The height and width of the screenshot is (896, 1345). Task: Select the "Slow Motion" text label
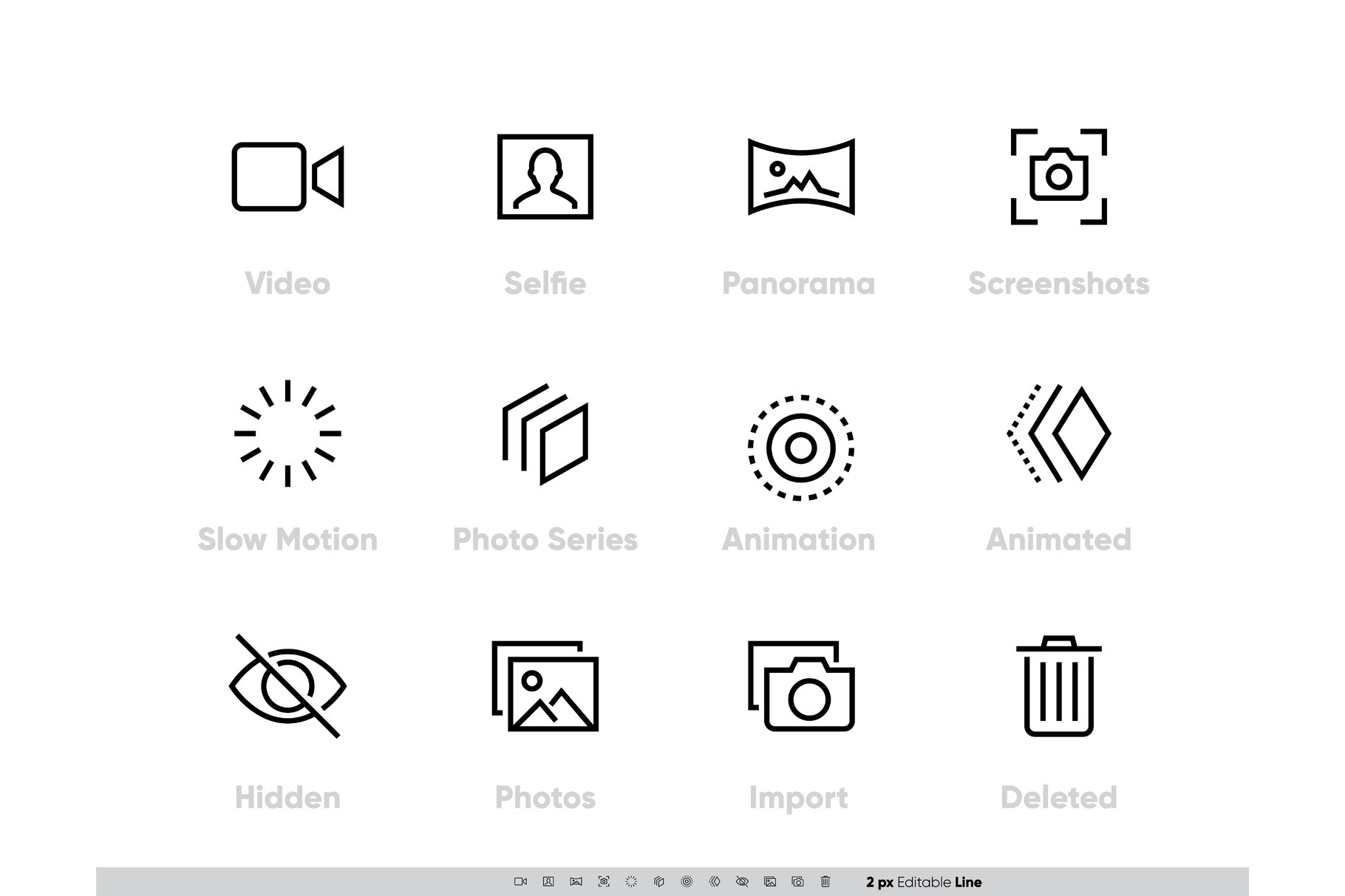[287, 540]
